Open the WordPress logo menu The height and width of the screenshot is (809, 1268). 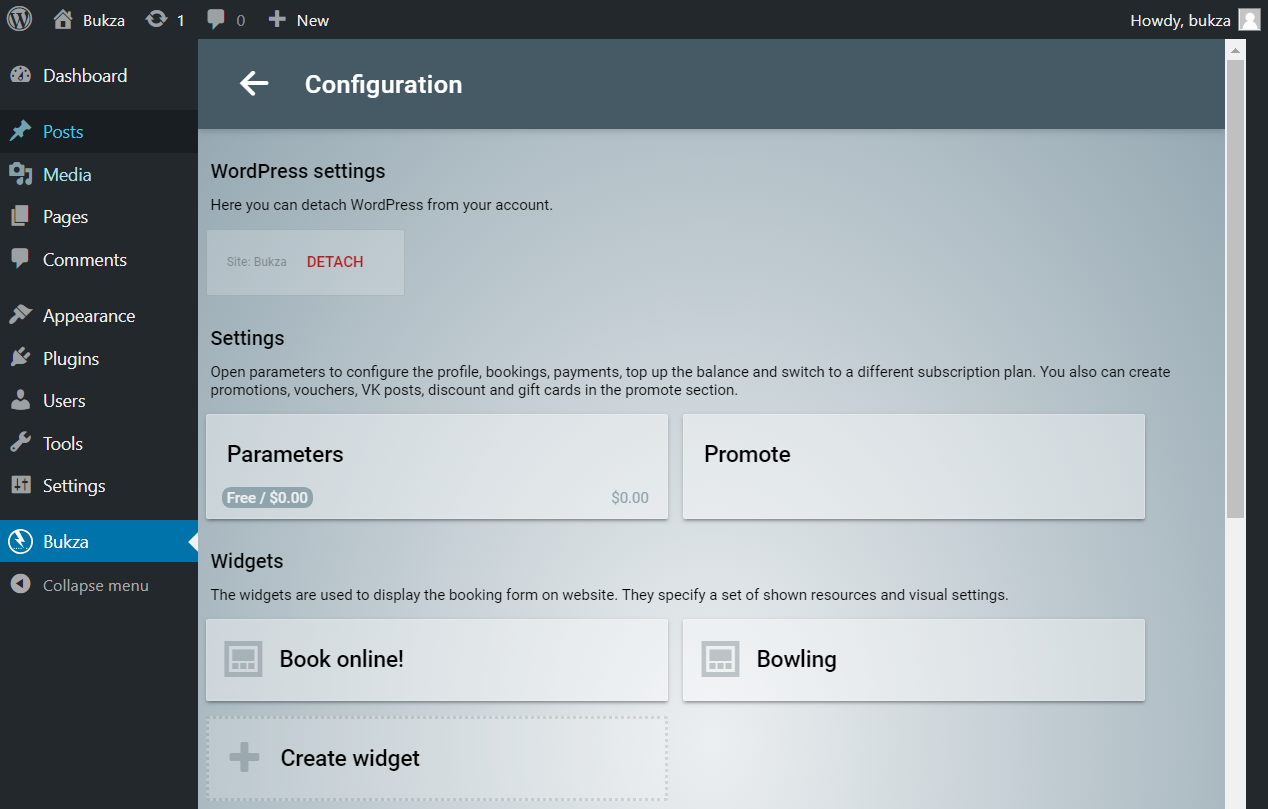coord(20,19)
